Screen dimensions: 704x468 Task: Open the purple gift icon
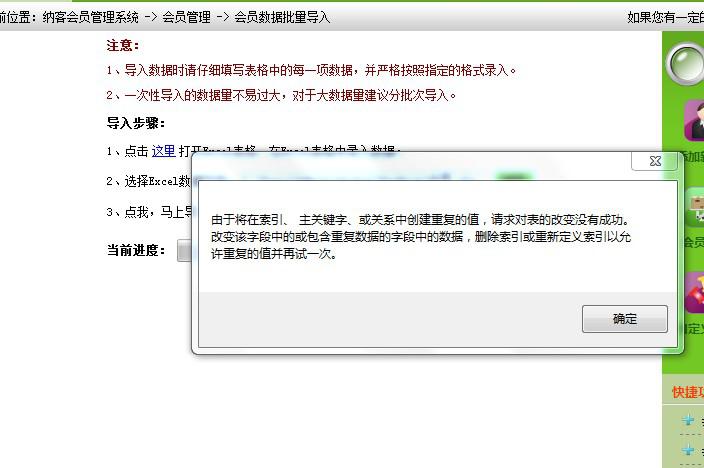(695, 293)
